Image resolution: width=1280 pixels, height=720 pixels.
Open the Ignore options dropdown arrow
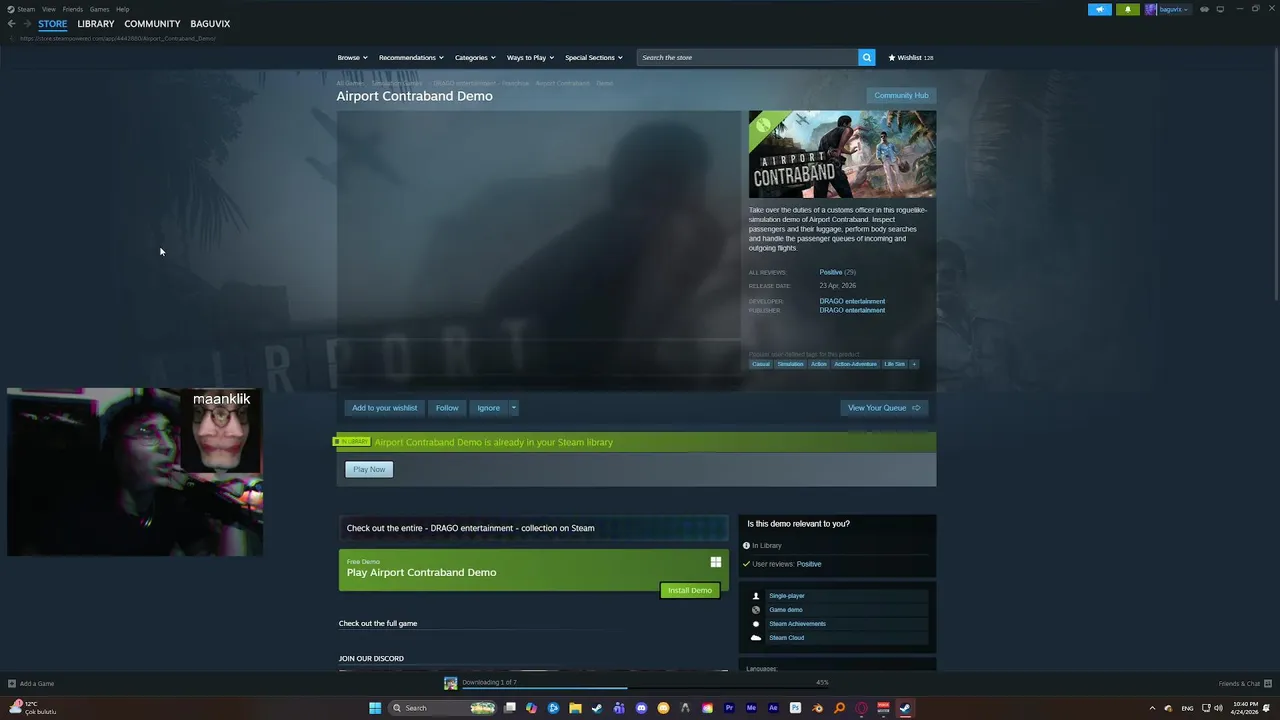[x=514, y=408]
